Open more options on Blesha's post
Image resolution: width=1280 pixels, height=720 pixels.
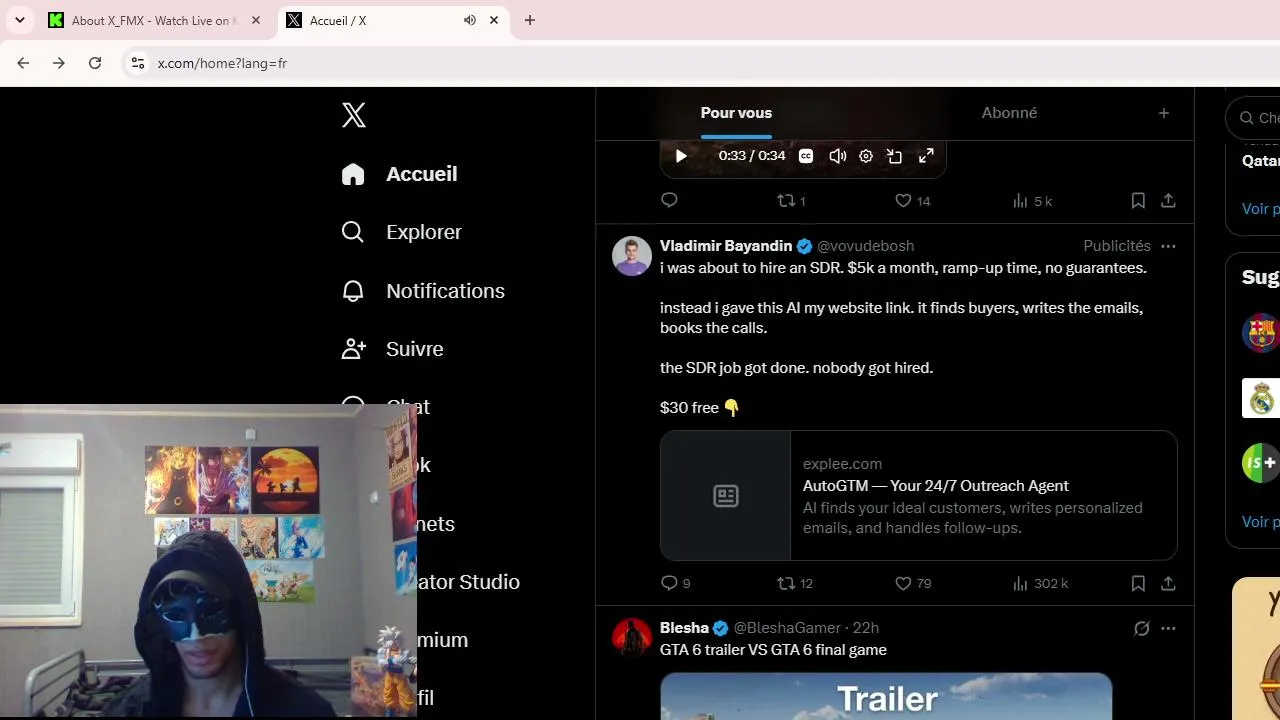(x=1168, y=628)
